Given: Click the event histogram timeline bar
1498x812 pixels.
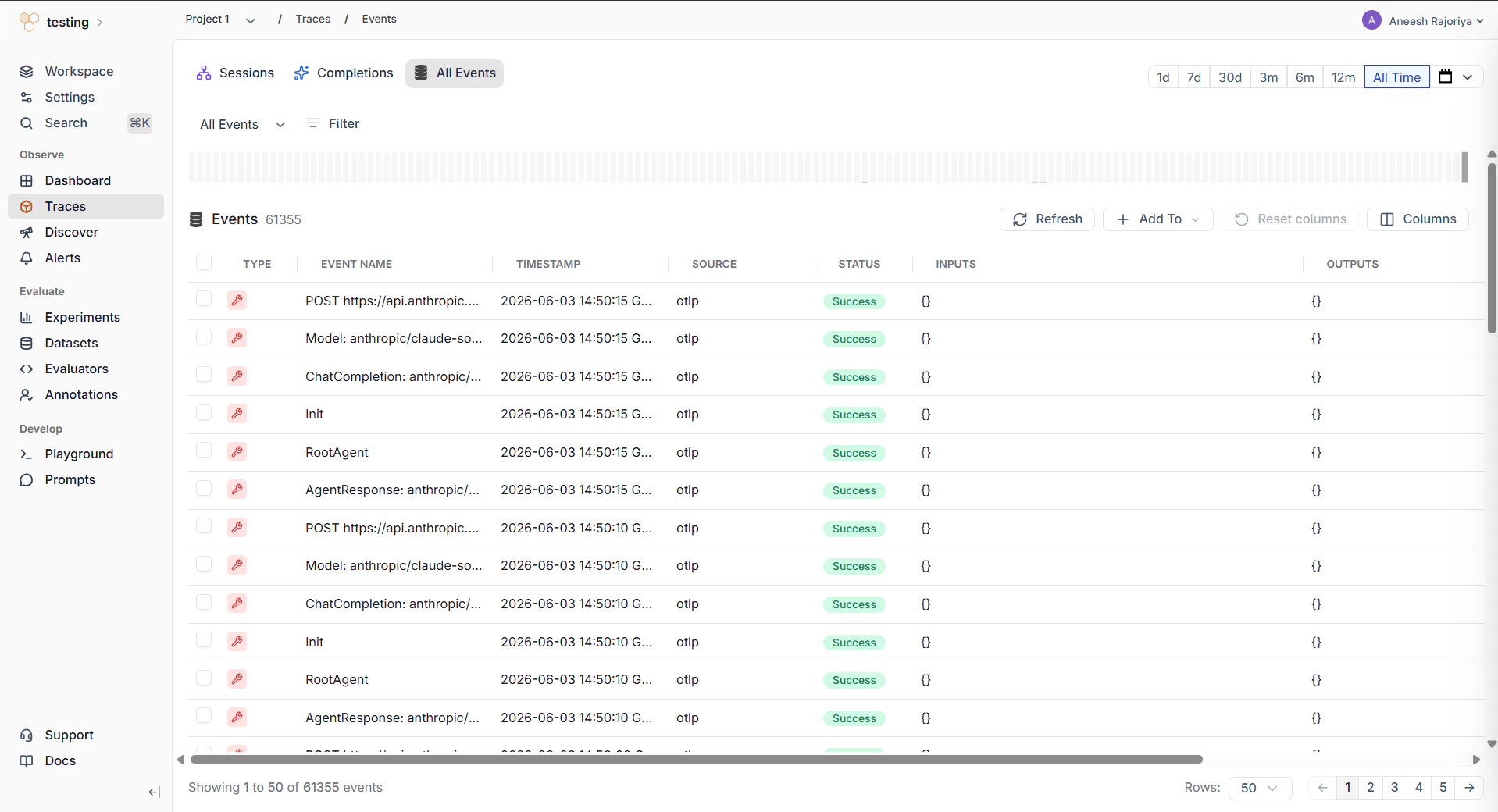Looking at the screenshot, I should point(828,167).
